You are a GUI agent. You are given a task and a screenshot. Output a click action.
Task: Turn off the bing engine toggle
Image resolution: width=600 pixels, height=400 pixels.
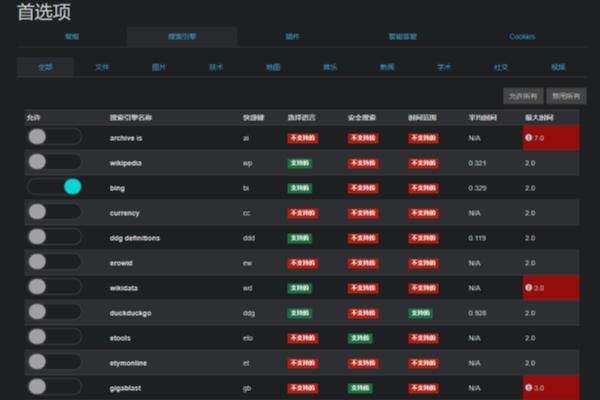[x=54, y=186]
